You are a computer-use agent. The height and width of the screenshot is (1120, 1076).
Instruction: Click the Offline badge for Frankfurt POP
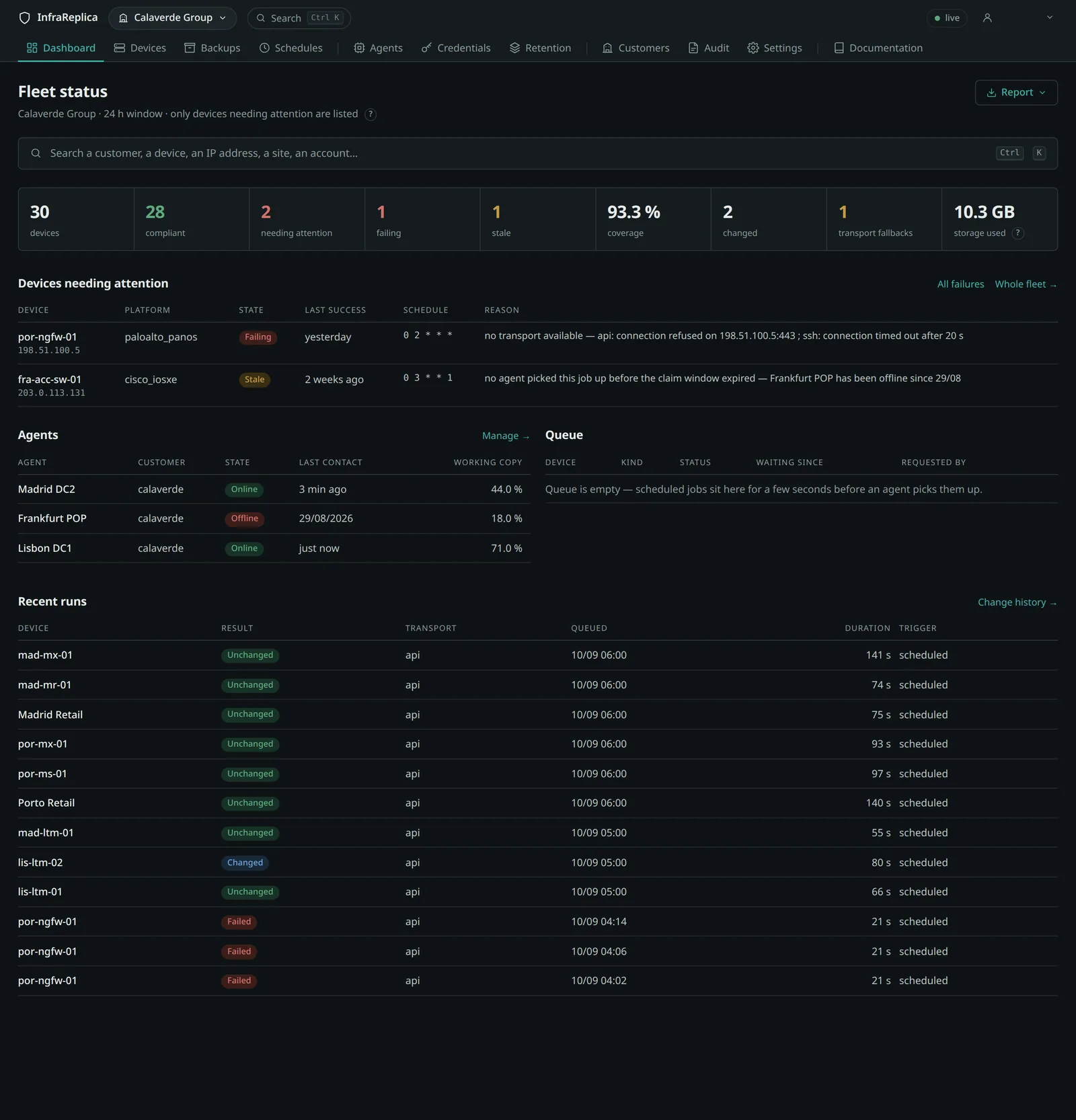point(244,519)
